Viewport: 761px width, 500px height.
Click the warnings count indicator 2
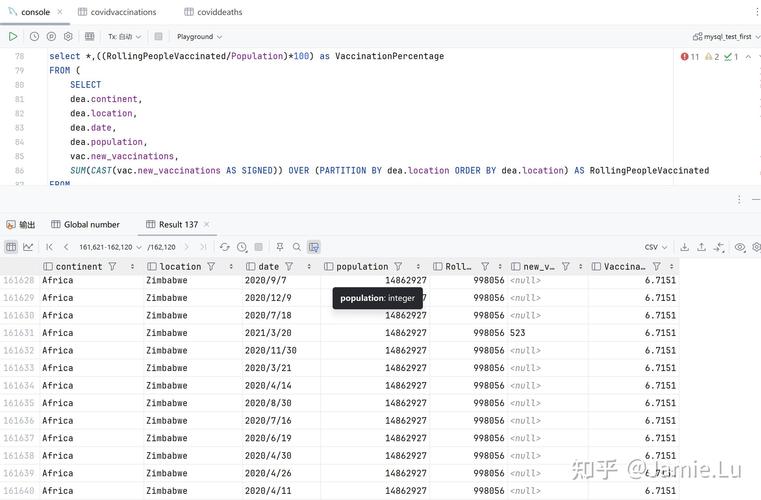pyautogui.click(x=712, y=57)
